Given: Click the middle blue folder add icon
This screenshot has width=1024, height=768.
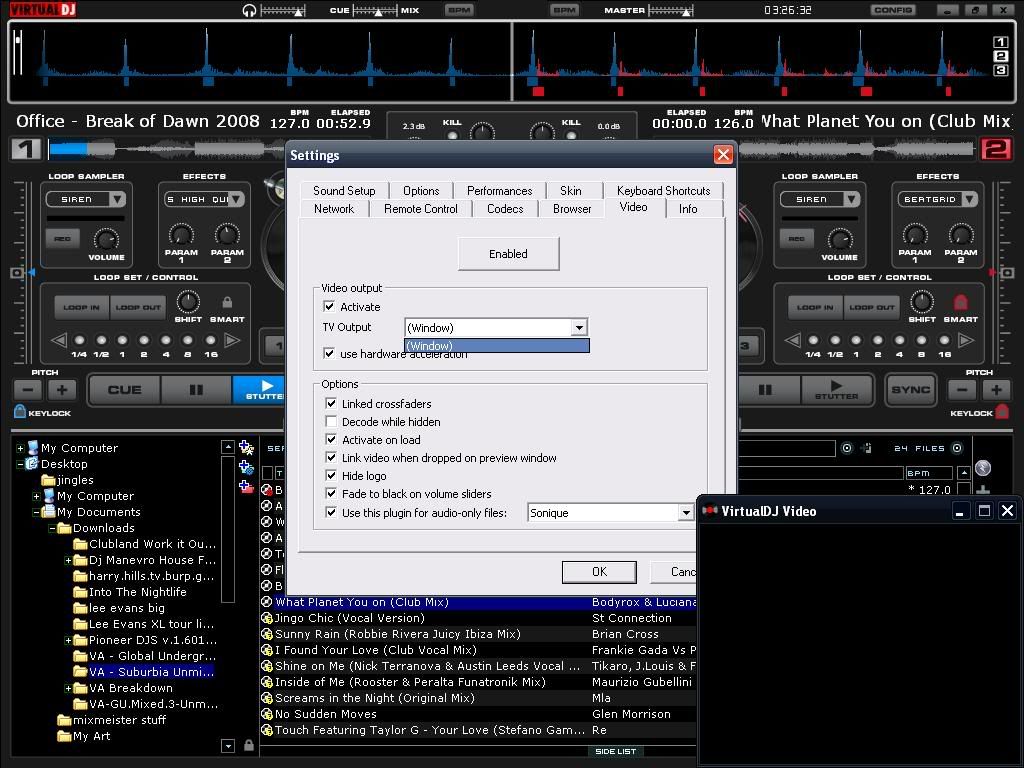Looking at the screenshot, I should point(246,468).
